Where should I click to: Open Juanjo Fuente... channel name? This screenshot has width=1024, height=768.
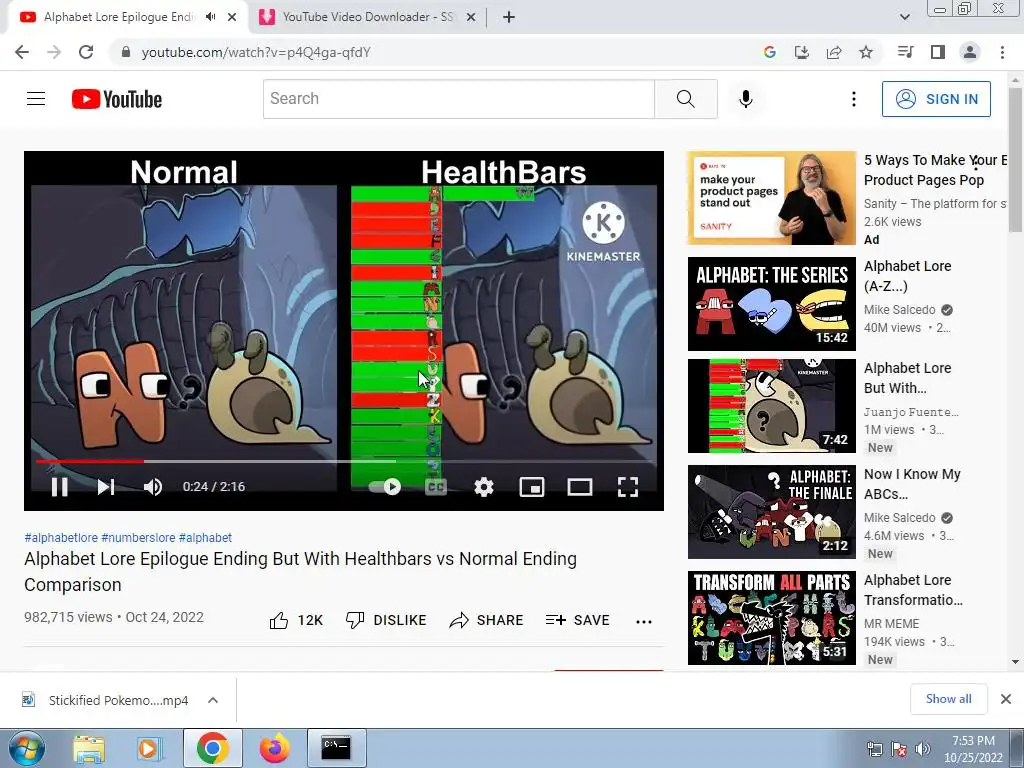(x=911, y=412)
